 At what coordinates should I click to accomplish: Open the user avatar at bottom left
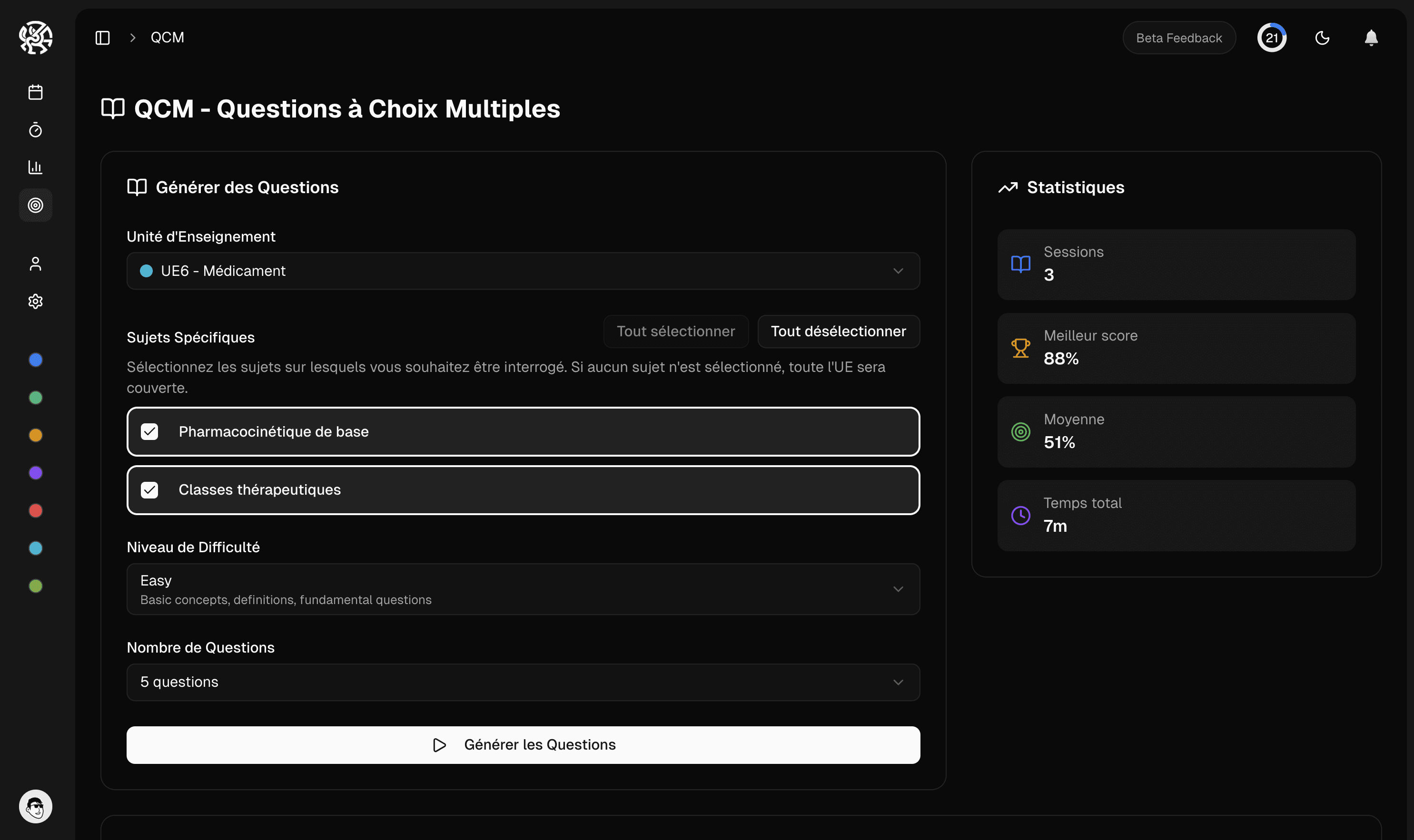point(35,806)
